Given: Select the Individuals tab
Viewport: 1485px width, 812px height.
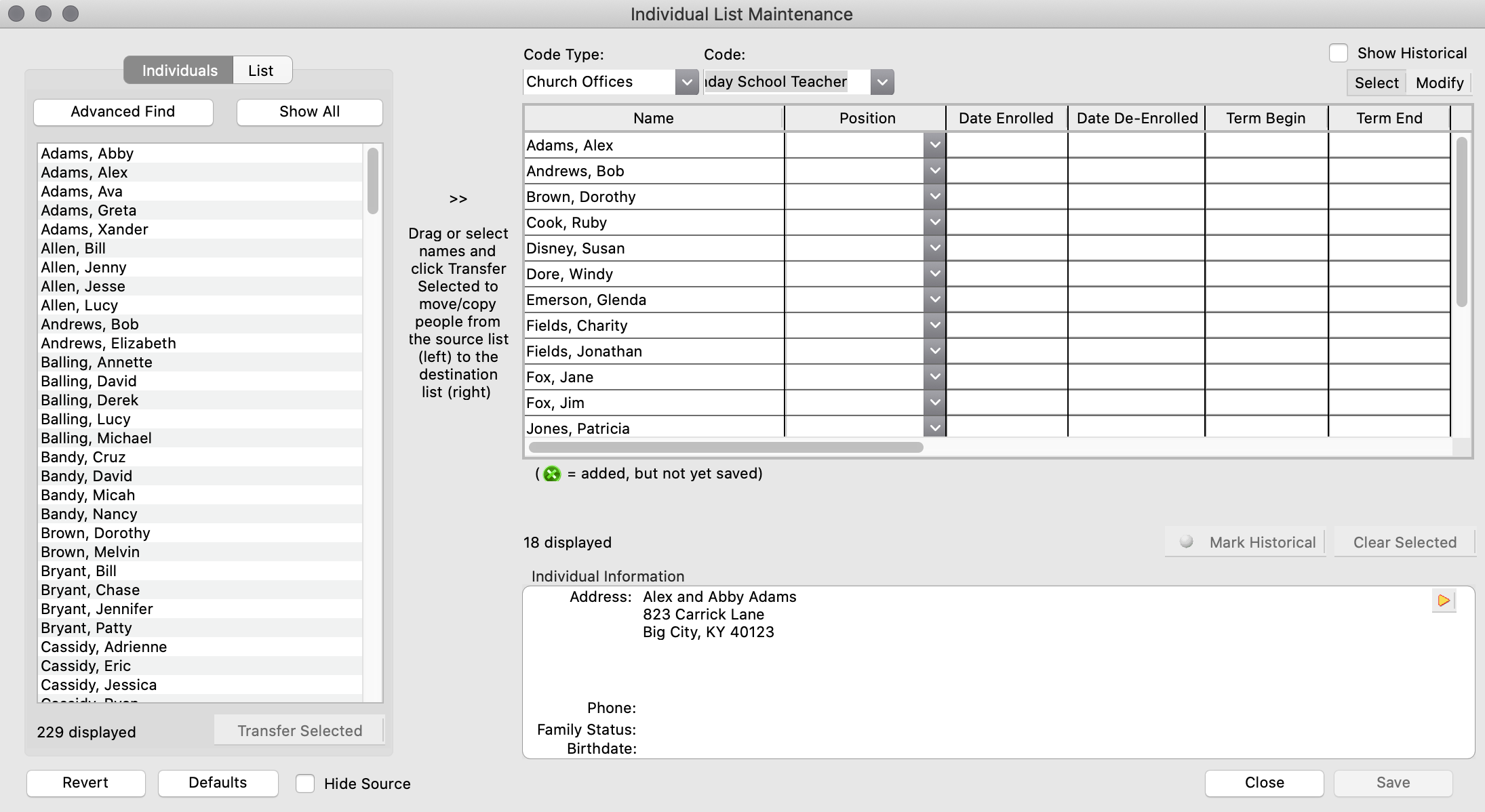Looking at the screenshot, I should (178, 70).
